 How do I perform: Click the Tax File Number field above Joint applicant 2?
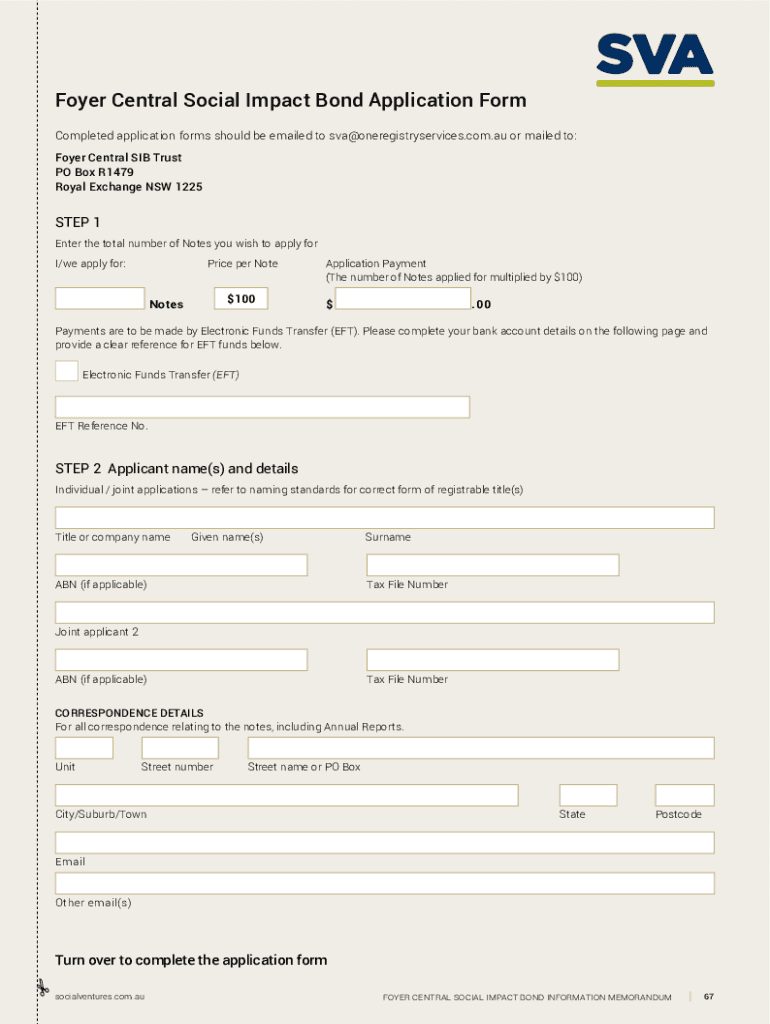(492, 565)
